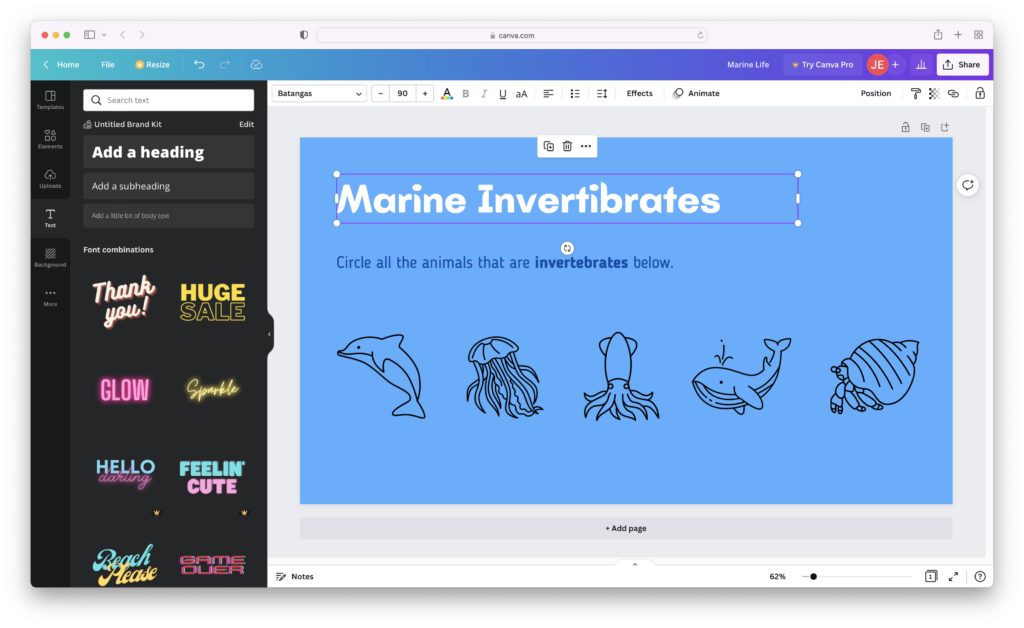Duplicate the selected text element

coord(549,146)
